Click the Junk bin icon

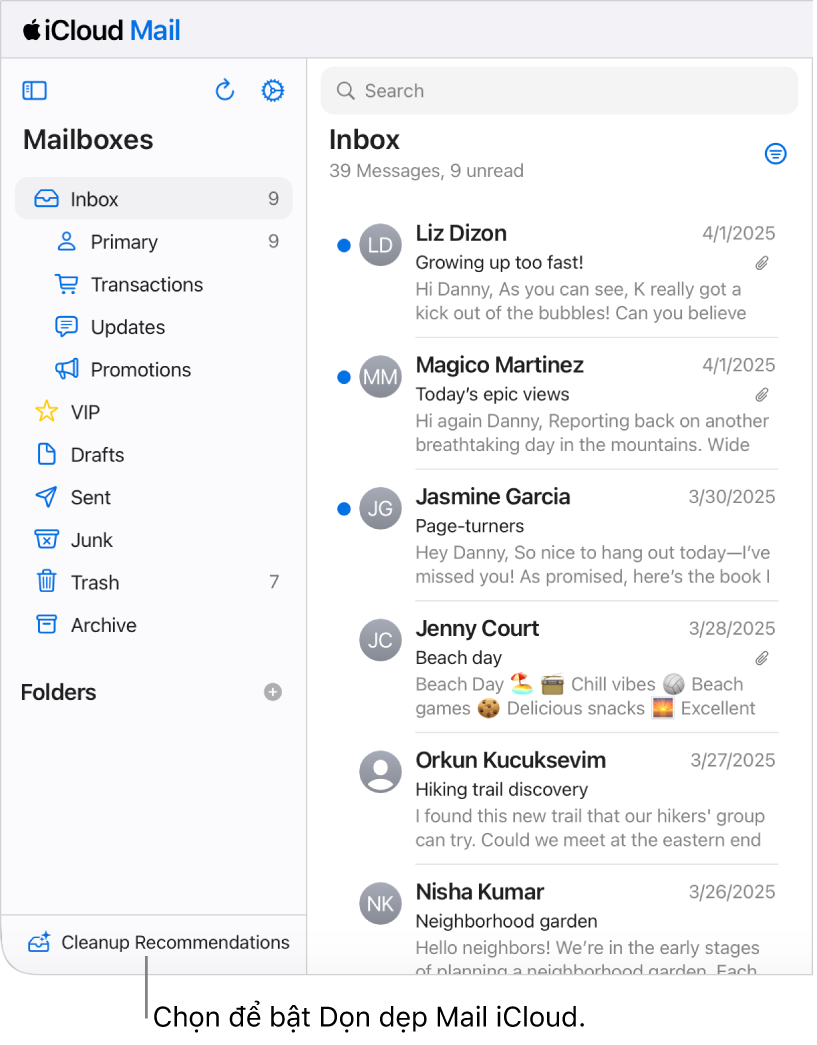[46, 539]
